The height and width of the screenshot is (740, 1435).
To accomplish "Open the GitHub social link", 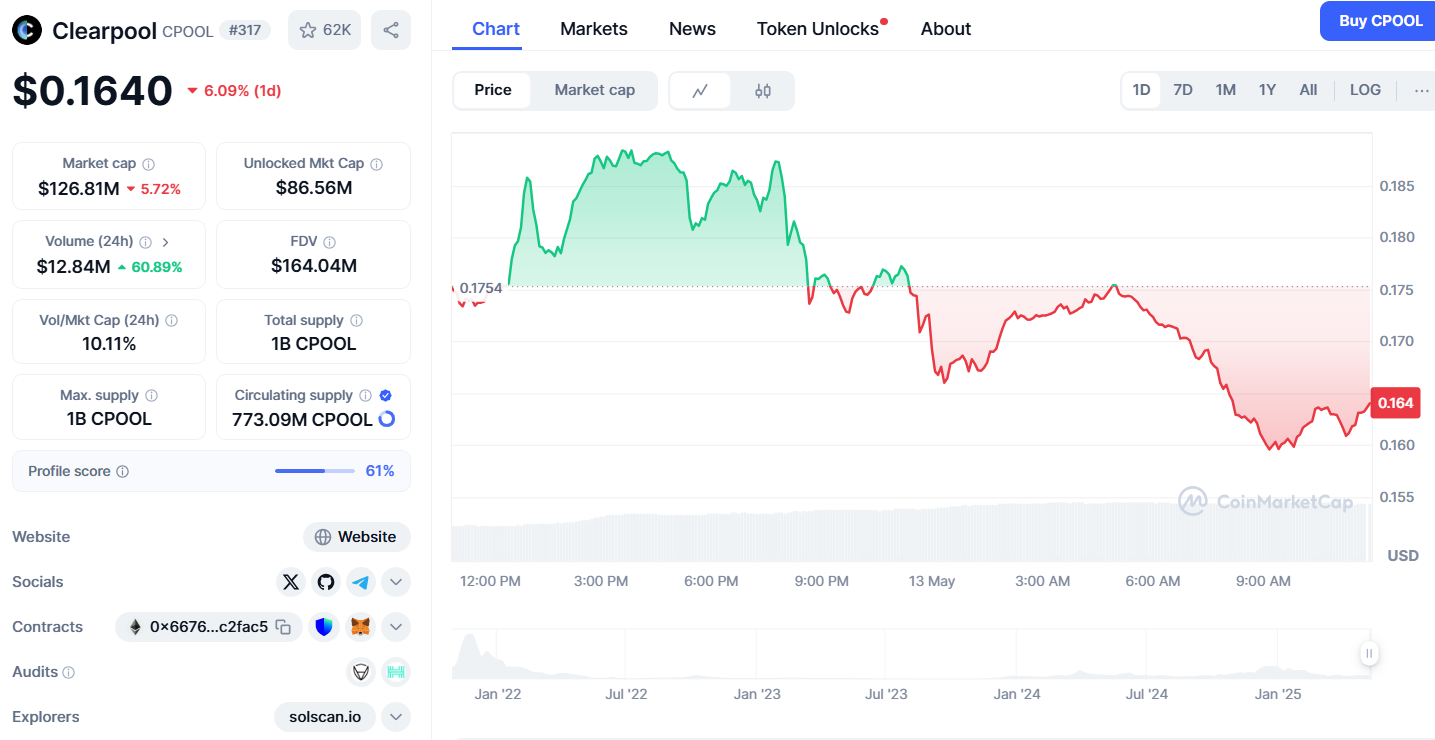I will [x=326, y=582].
